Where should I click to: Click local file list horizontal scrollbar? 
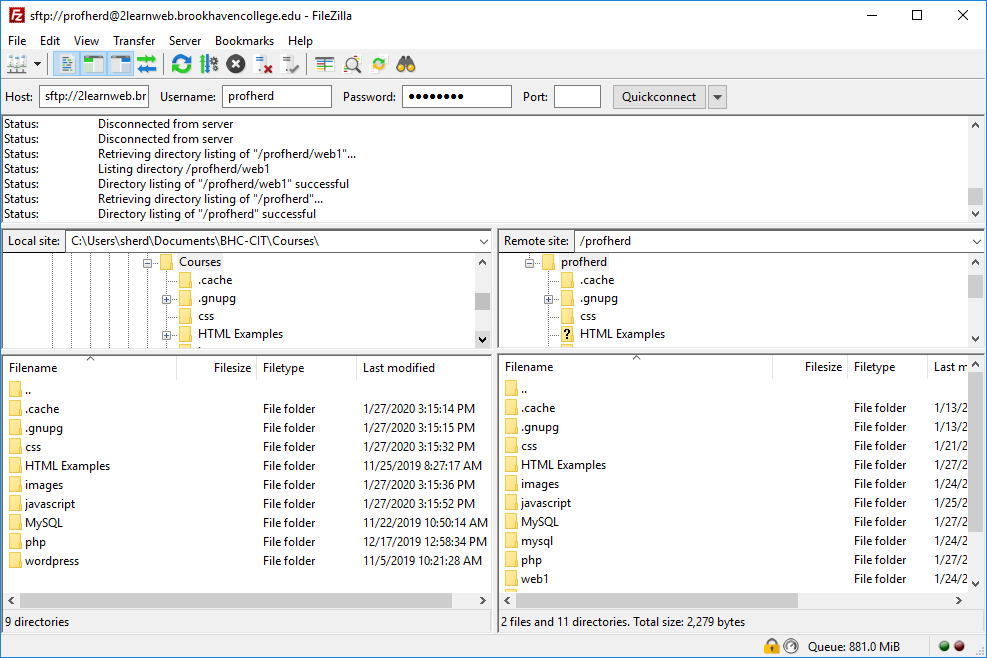[235, 601]
